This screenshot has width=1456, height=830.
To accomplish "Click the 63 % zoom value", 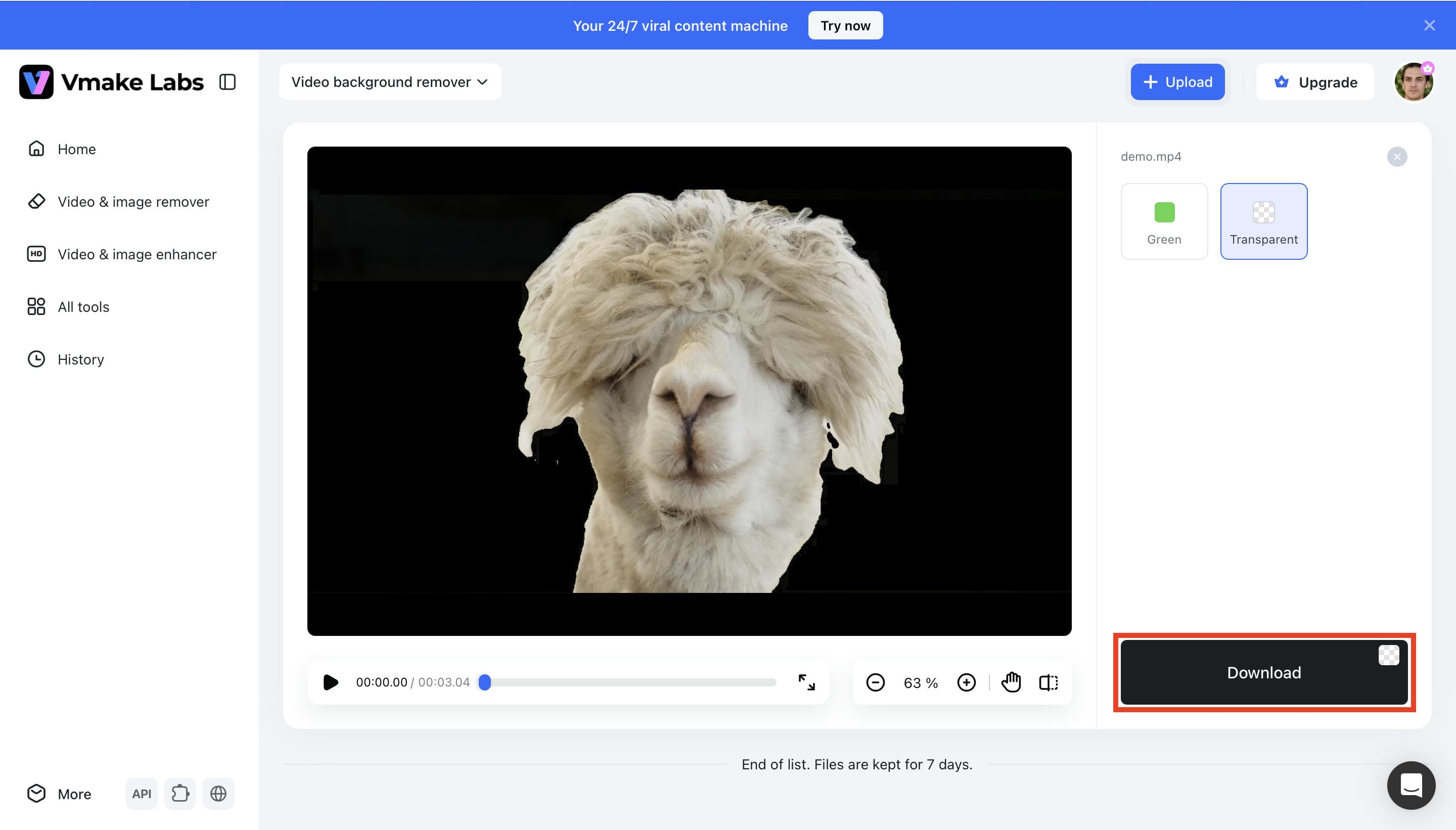I will (921, 683).
